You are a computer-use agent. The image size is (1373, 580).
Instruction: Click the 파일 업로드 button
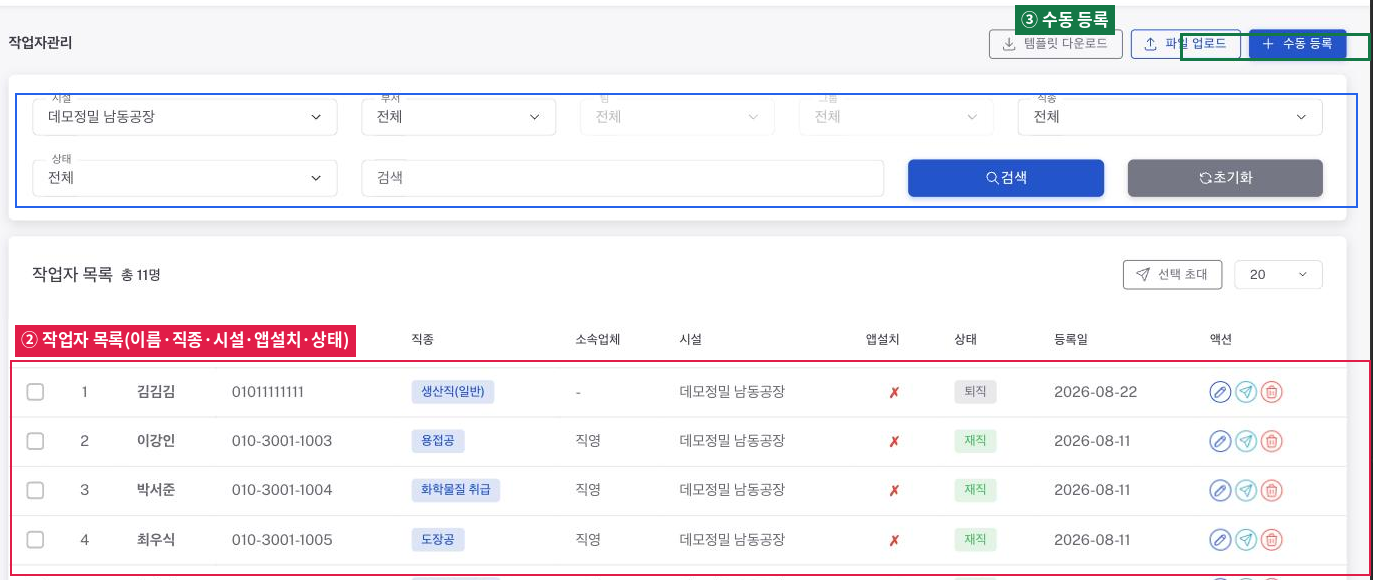[1186, 44]
